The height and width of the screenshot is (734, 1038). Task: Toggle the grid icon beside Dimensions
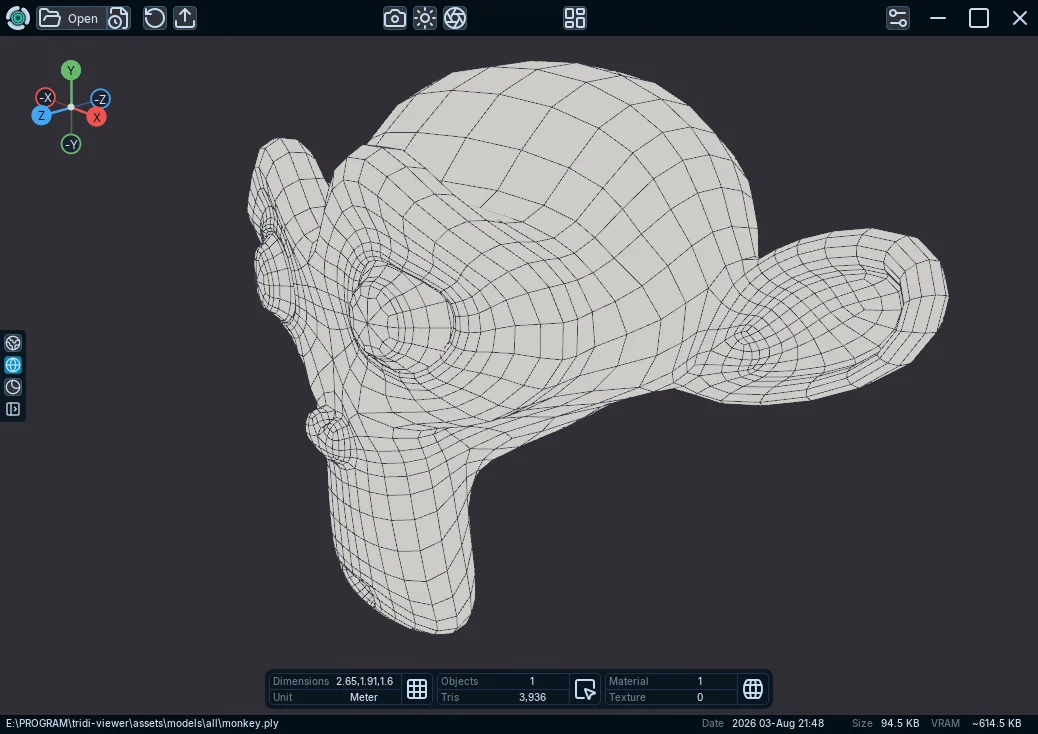point(416,689)
